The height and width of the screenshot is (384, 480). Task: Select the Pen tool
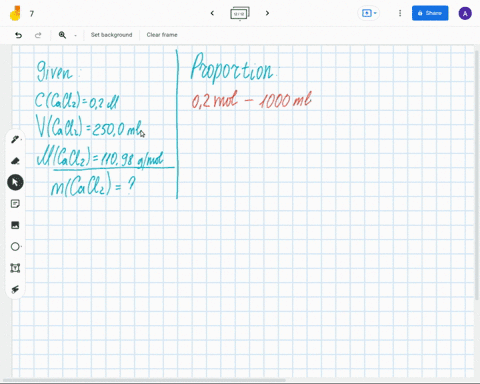(x=15, y=139)
